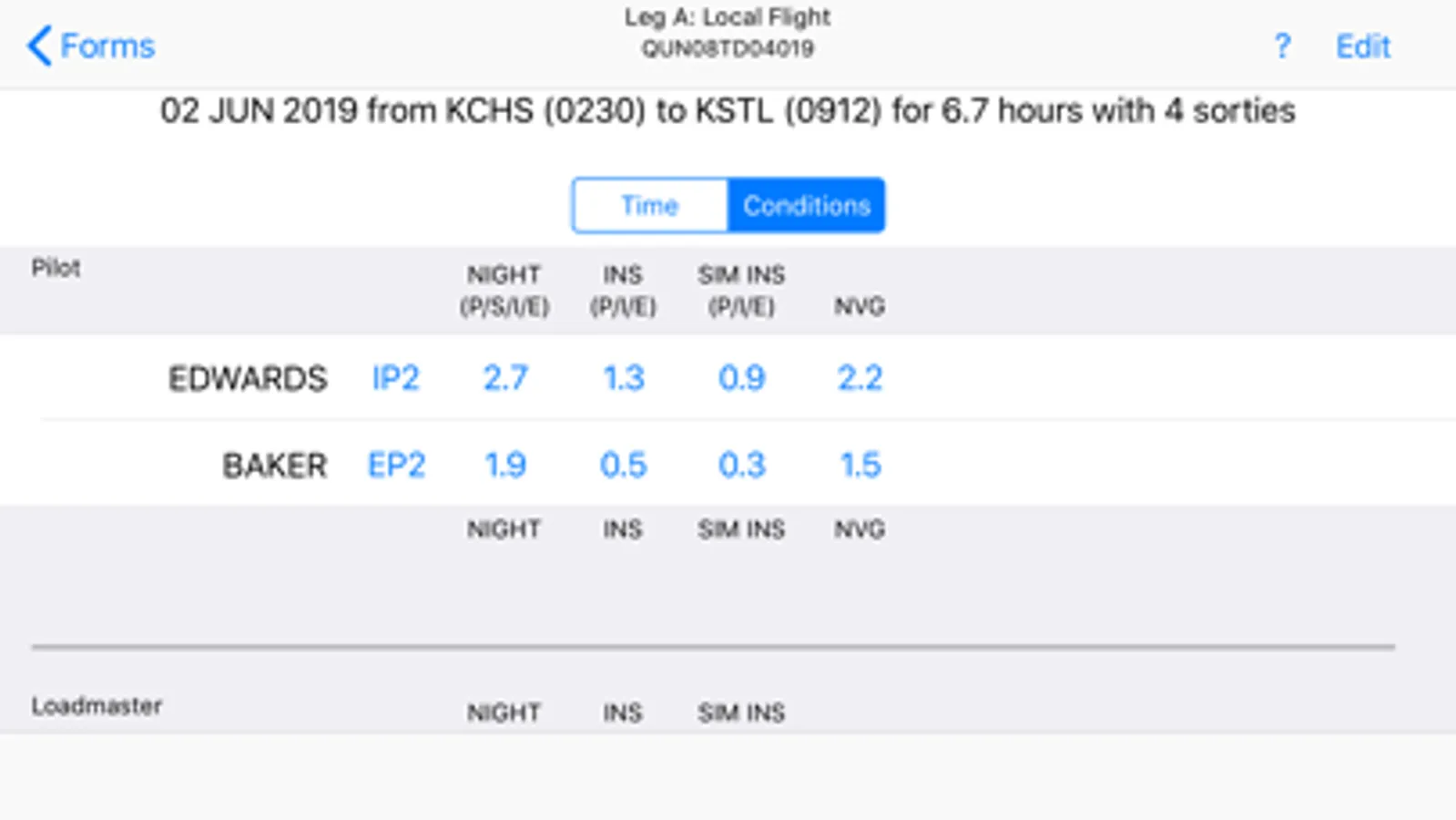Screen dimensions: 1456x820
Task: Click the IP2 crew position for EDWARDS
Action: coord(395,378)
